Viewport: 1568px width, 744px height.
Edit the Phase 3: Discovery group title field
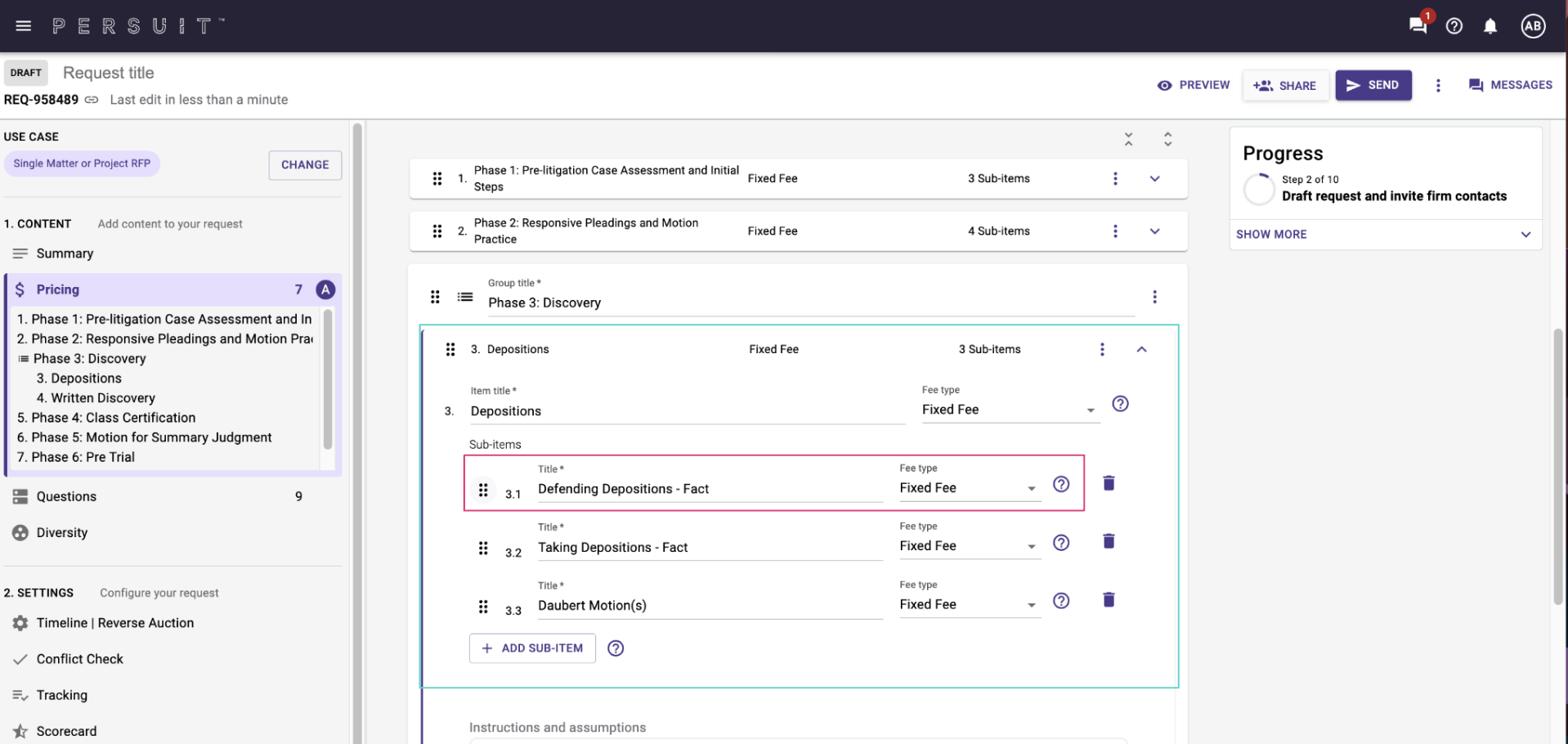811,303
